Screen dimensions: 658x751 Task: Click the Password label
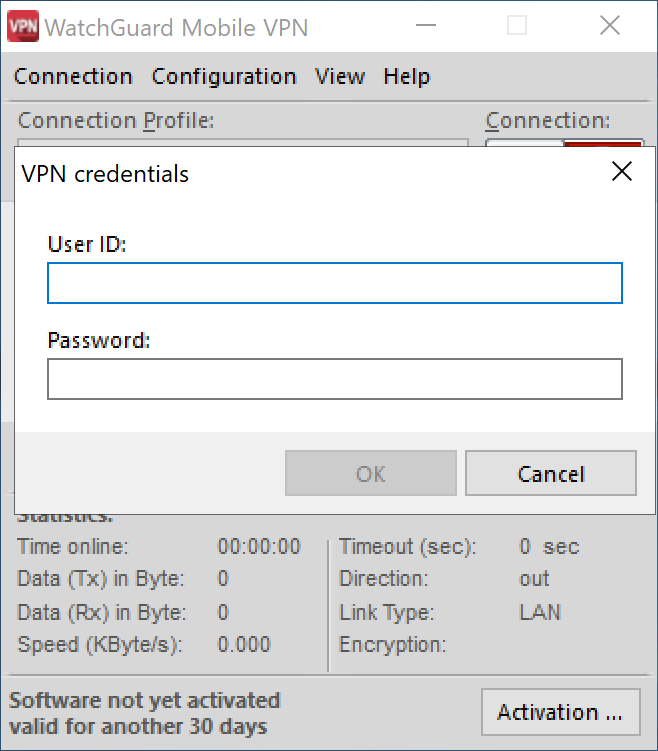point(98,340)
